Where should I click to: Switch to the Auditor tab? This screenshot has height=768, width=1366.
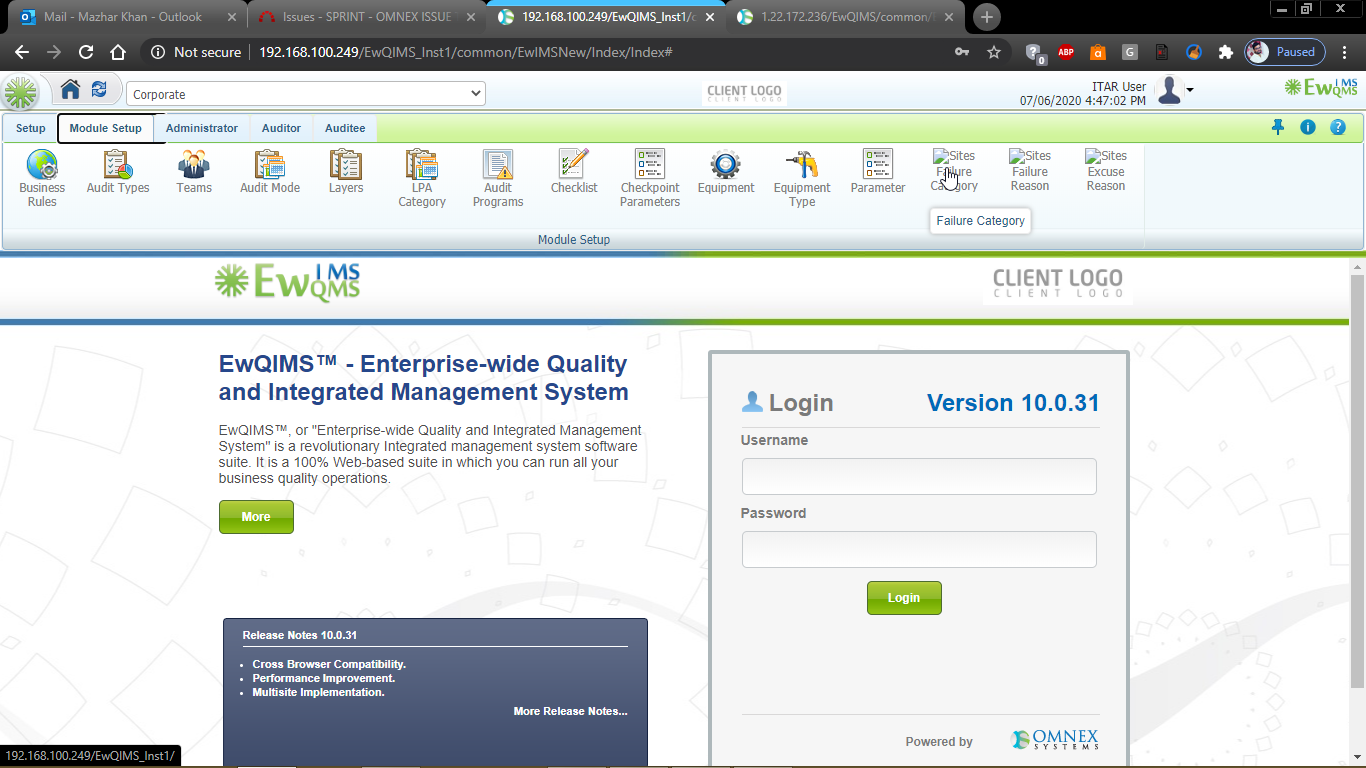click(281, 128)
